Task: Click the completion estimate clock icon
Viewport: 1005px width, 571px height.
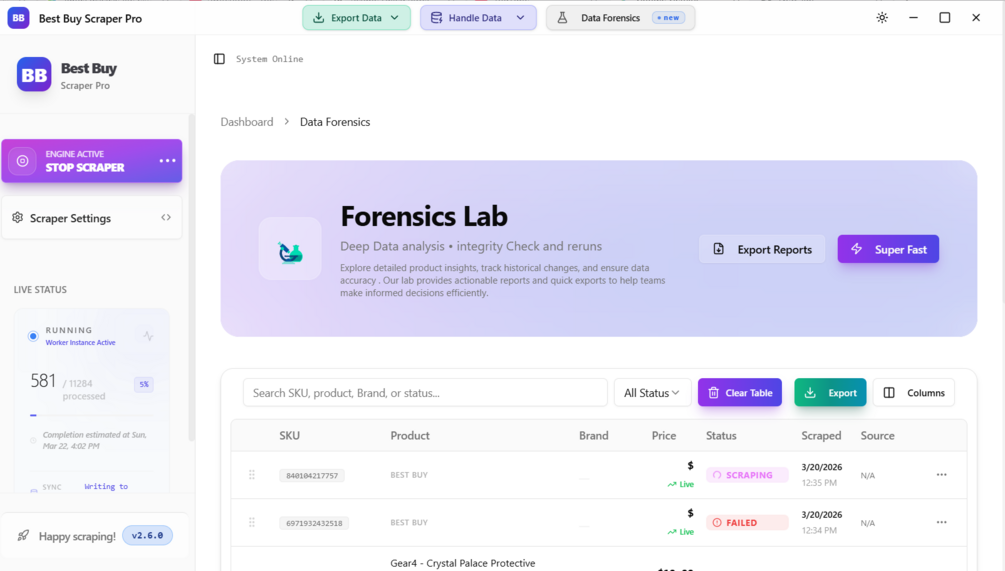Action: point(33,440)
